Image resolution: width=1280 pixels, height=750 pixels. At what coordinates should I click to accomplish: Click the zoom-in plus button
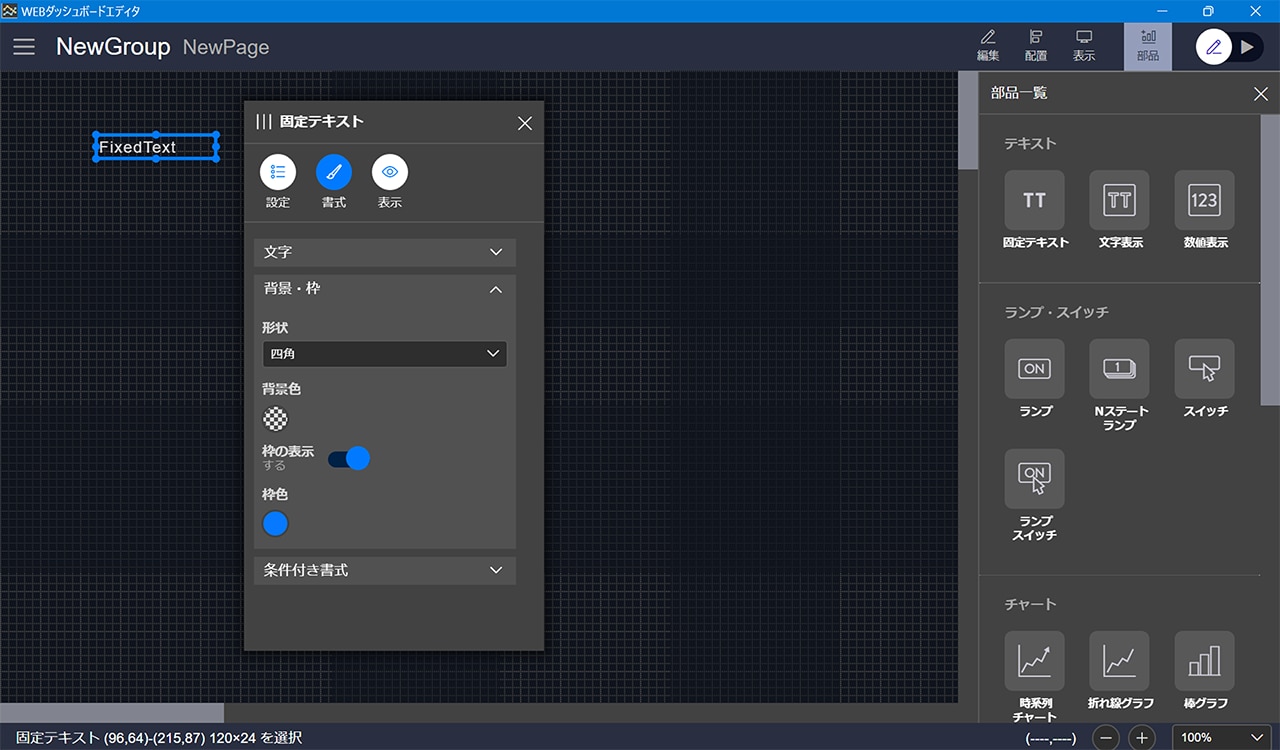[1142, 738]
